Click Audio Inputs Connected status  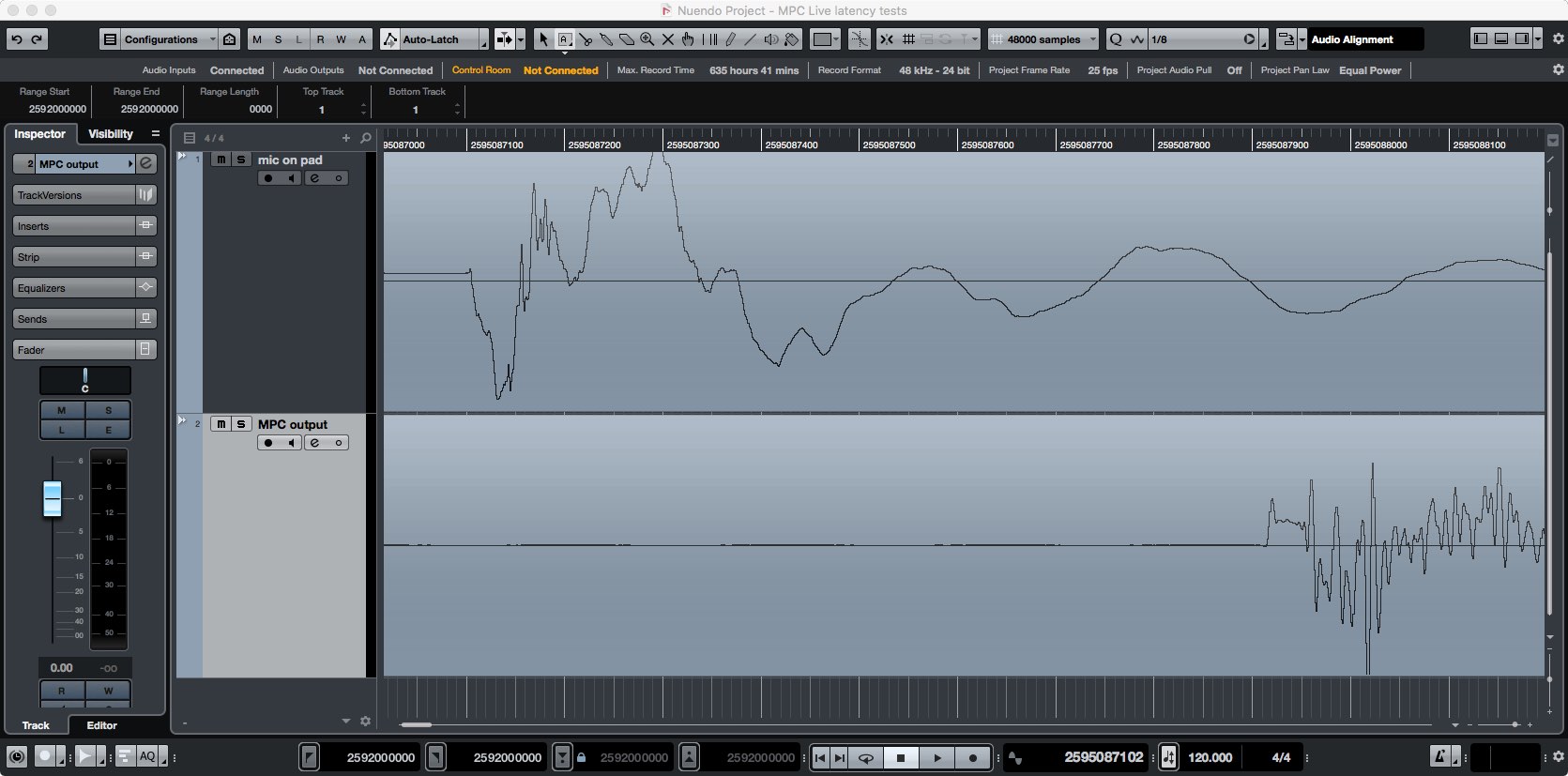pyautogui.click(x=236, y=70)
